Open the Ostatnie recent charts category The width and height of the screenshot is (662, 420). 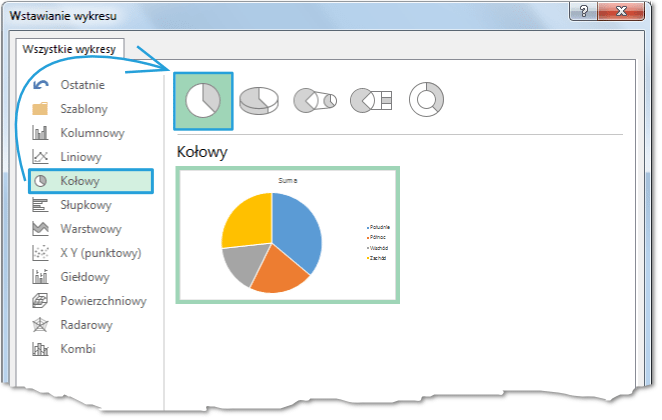click(81, 84)
